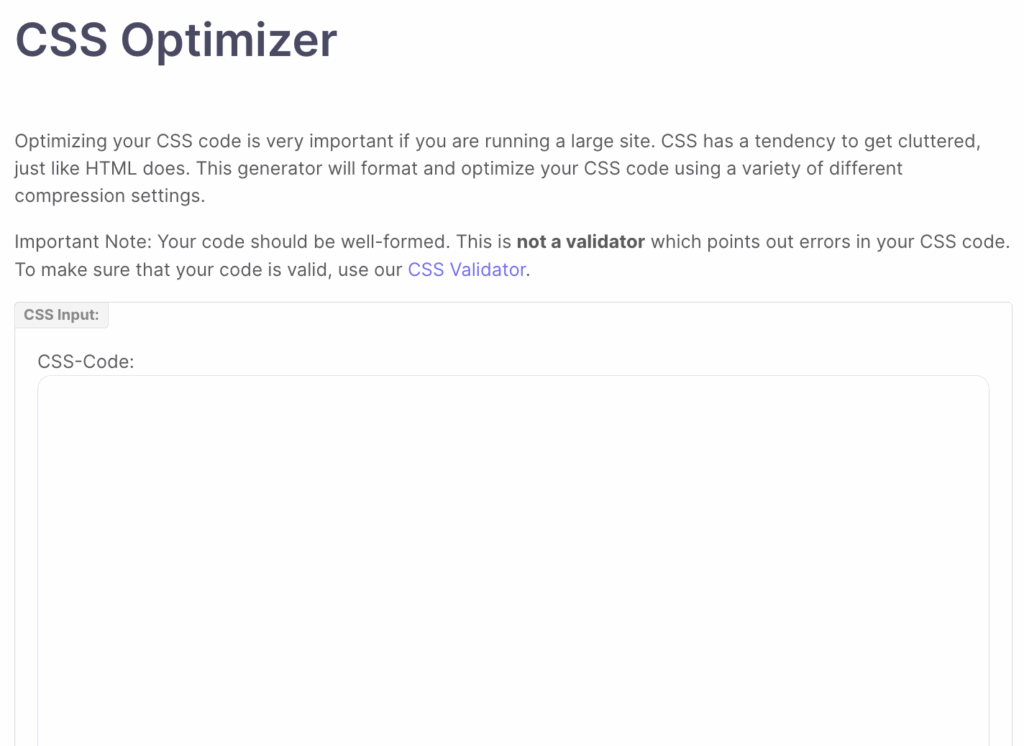This screenshot has height=746, width=1024.
Task: Click inside the CSS-Code text area
Action: [x=512, y=550]
